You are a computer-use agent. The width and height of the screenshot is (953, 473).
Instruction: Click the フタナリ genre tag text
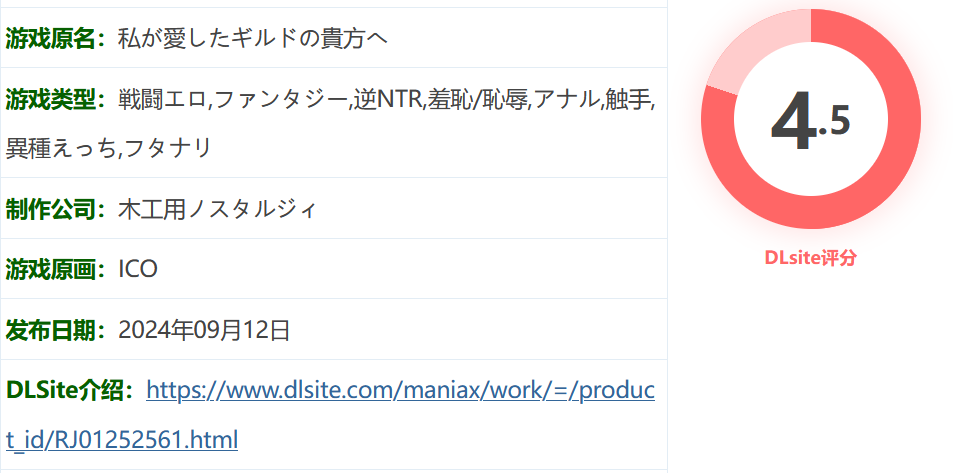point(167,148)
